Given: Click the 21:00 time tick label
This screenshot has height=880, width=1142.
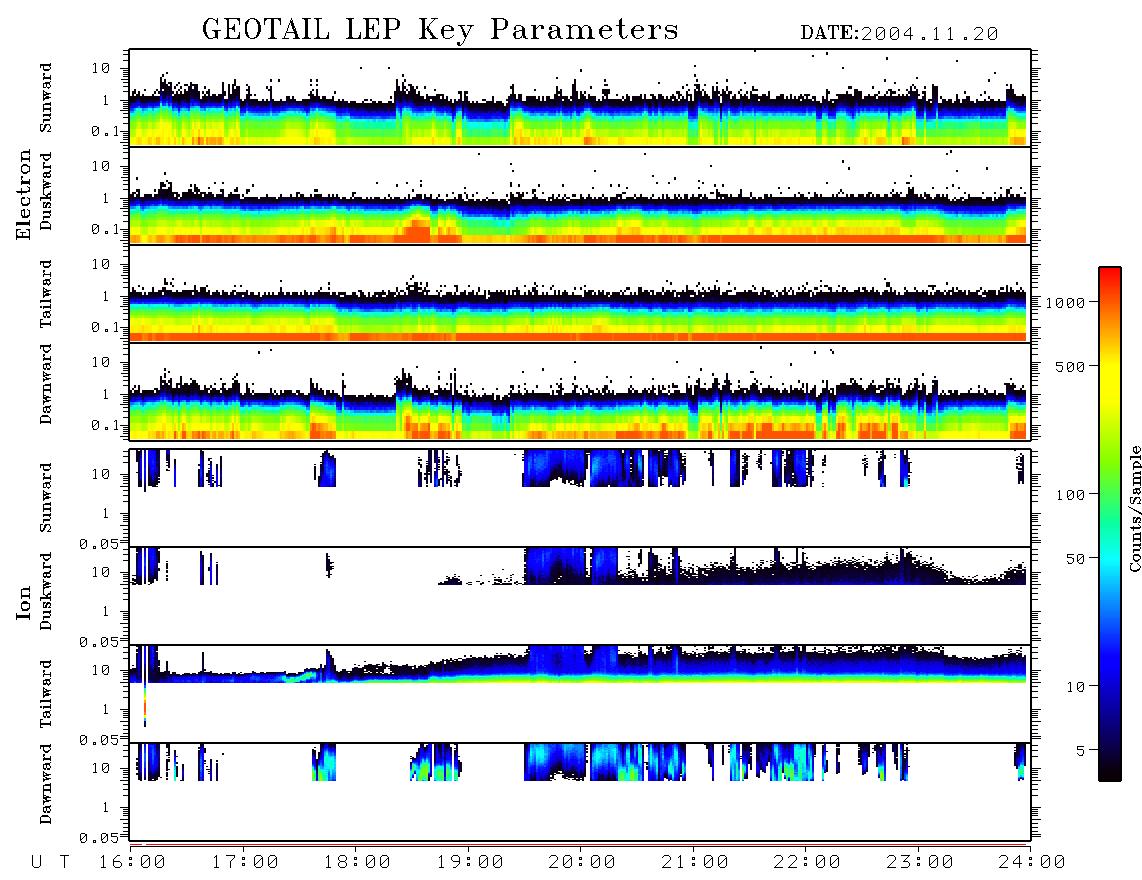Looking at the screenshot, I should pyautogui.click(x=695, y=863).
